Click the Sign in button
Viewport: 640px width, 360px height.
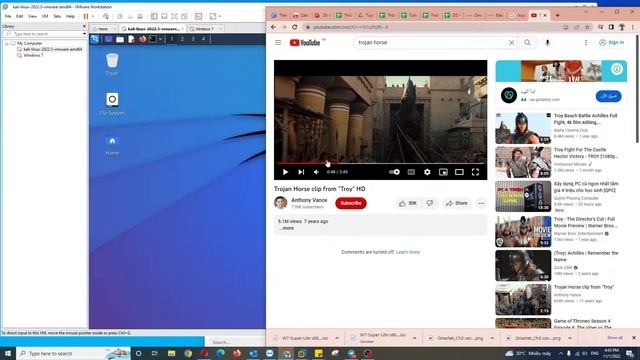click(x=611, y=42)
